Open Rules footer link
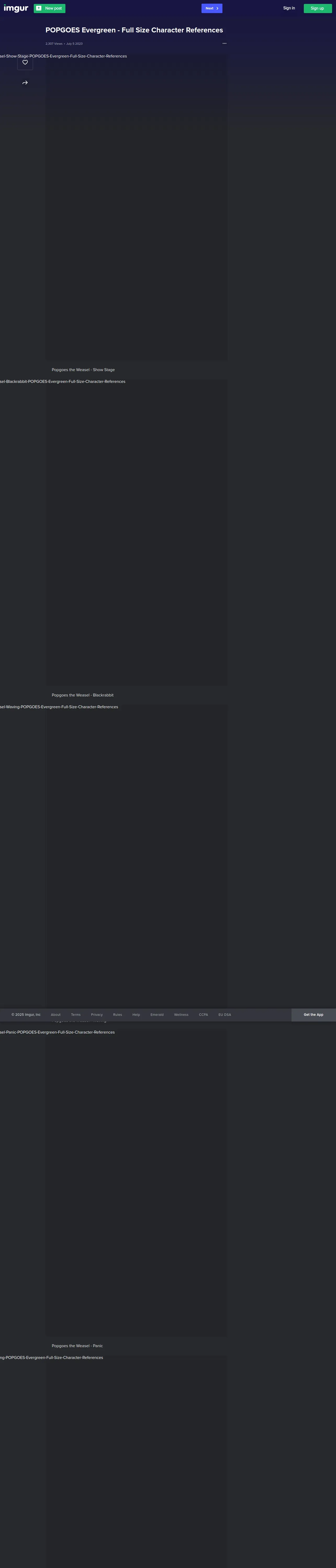The height and width of the screenshot is (1568, 336). 118,1015
